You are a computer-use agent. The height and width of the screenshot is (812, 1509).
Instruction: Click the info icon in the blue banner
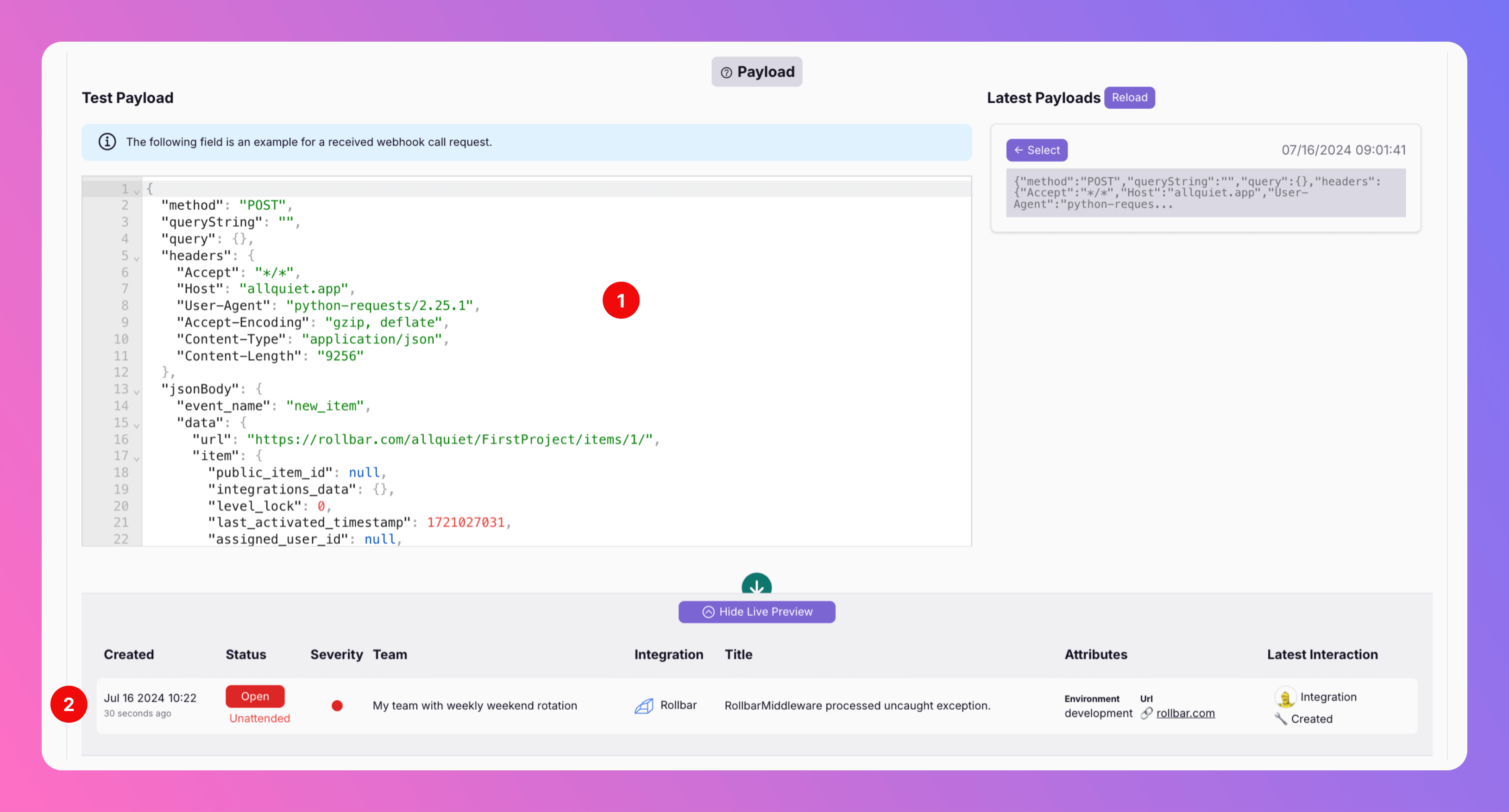click(x=107, y=142)
